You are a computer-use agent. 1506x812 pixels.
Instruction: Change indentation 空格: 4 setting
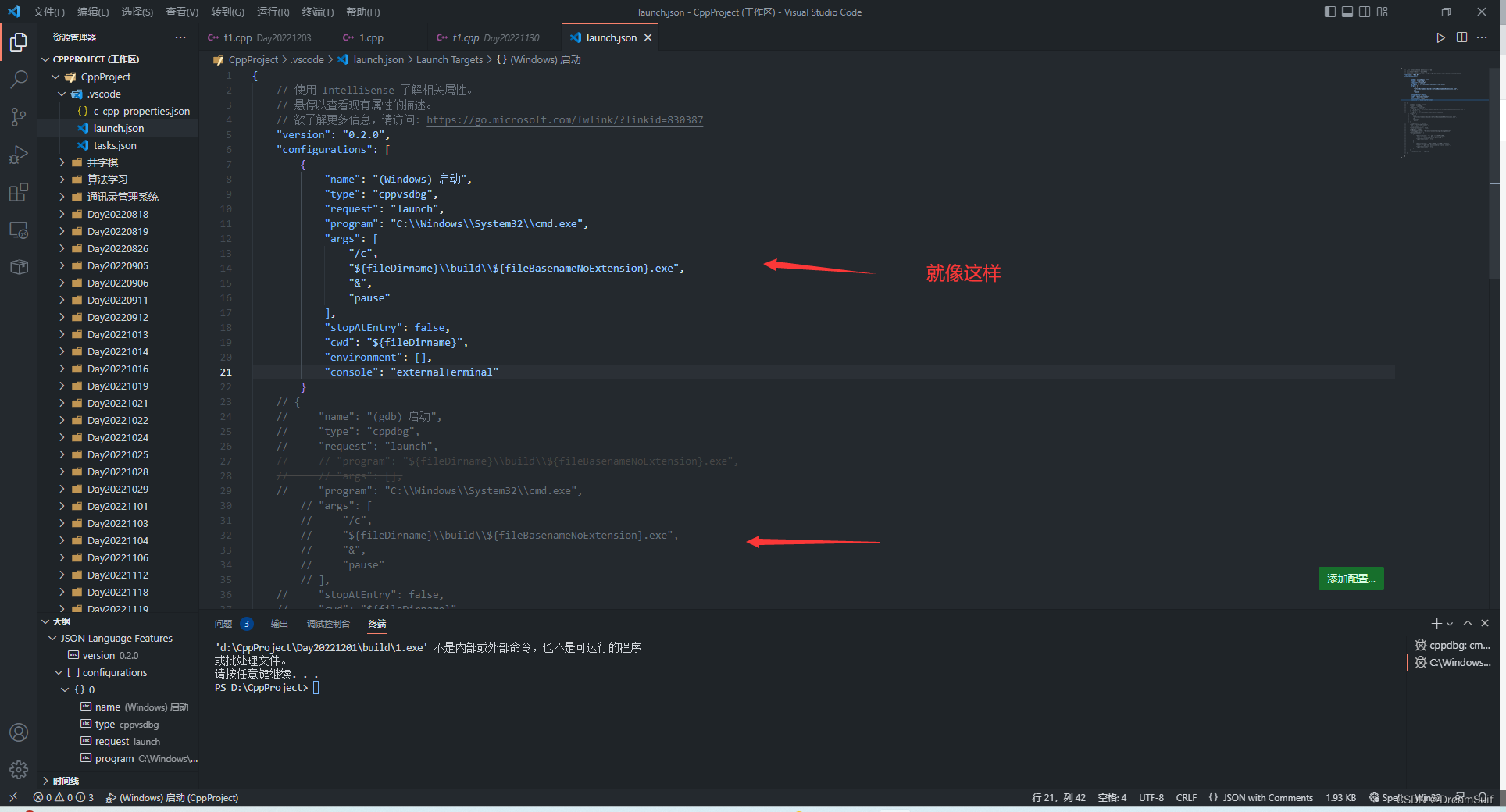[x=1112, y=797]
